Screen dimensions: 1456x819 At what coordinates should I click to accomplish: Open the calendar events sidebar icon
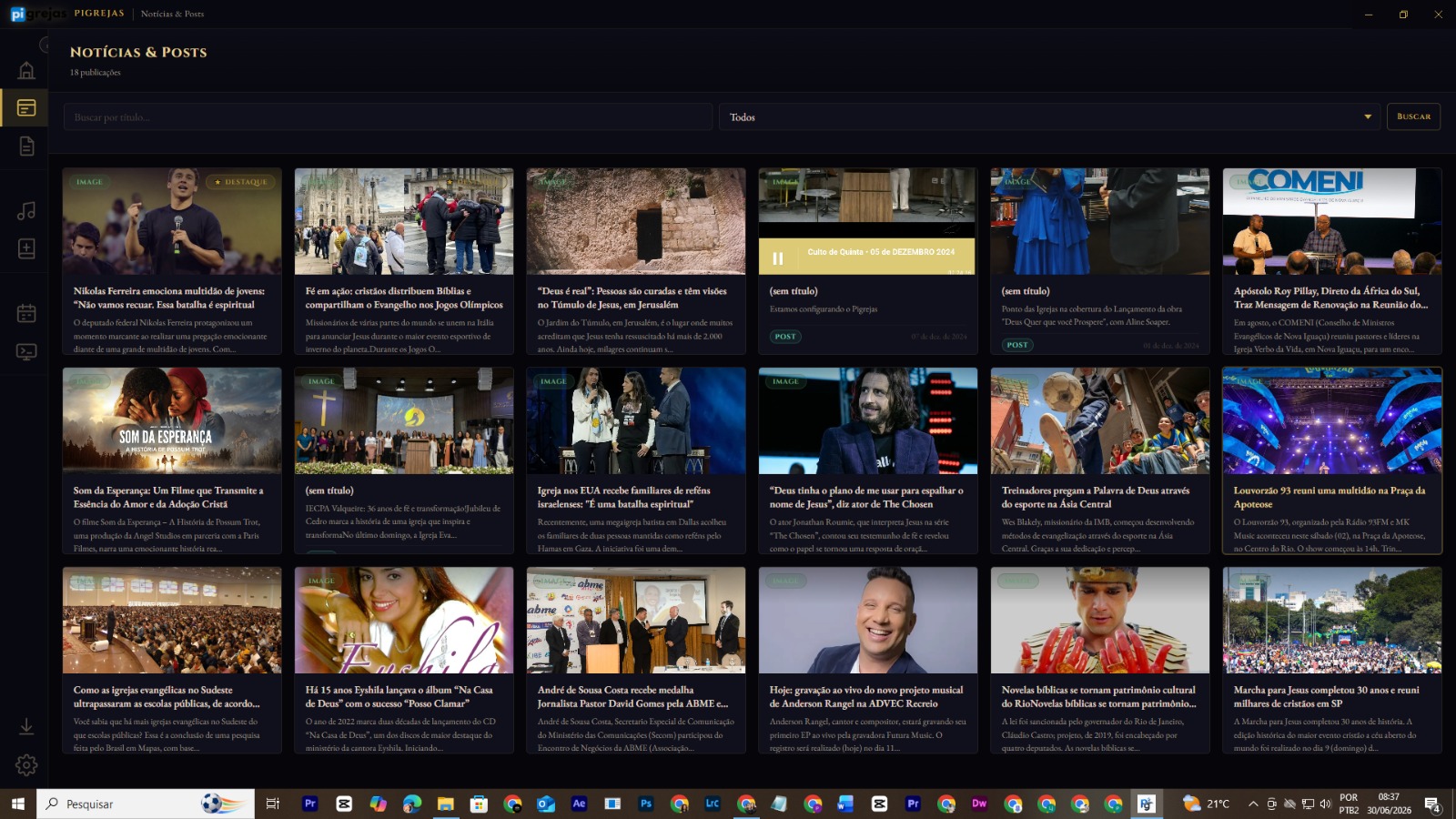(x=26, y=313)
